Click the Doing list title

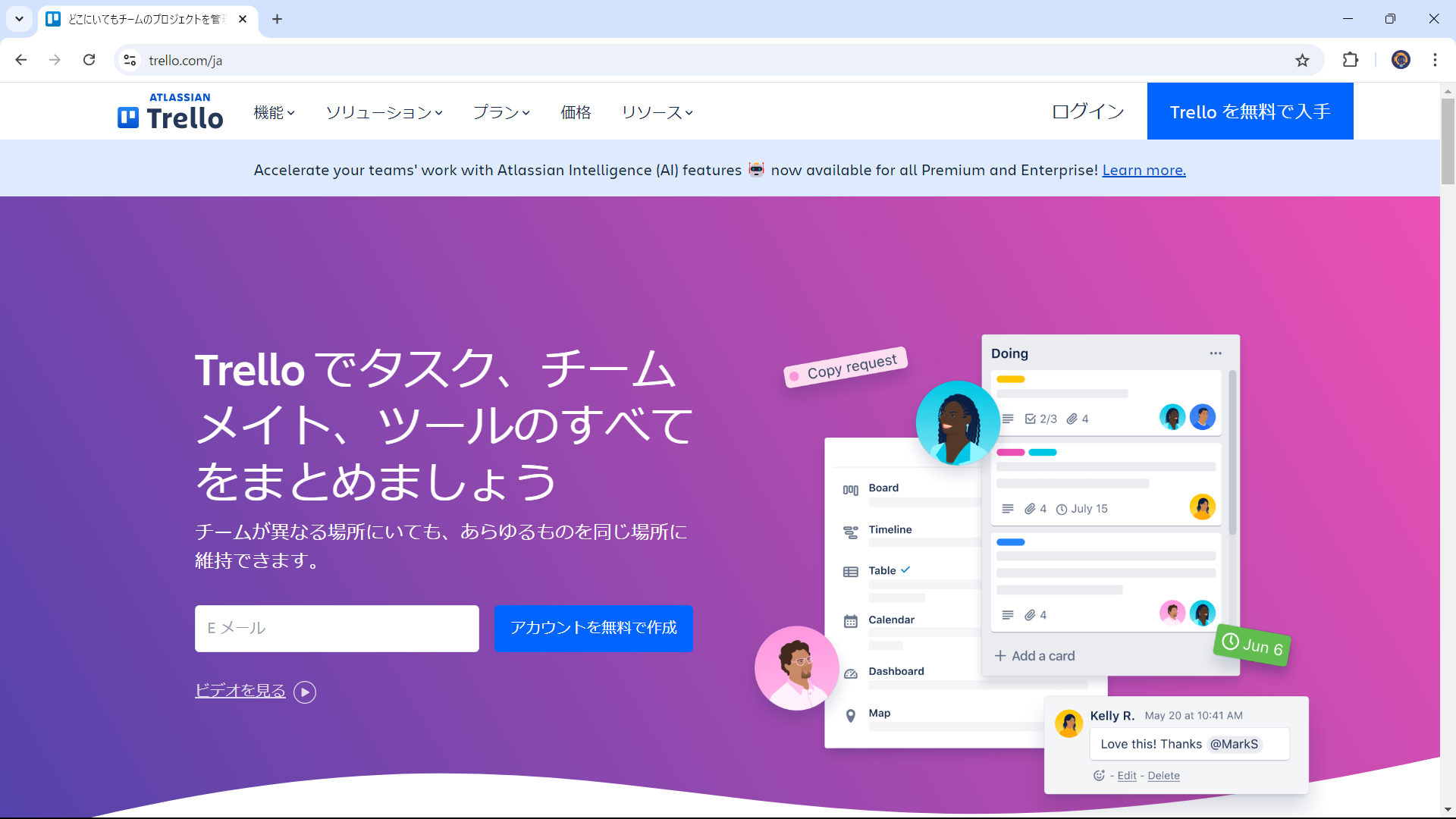pyautogui.click(x=1009, y=353)
